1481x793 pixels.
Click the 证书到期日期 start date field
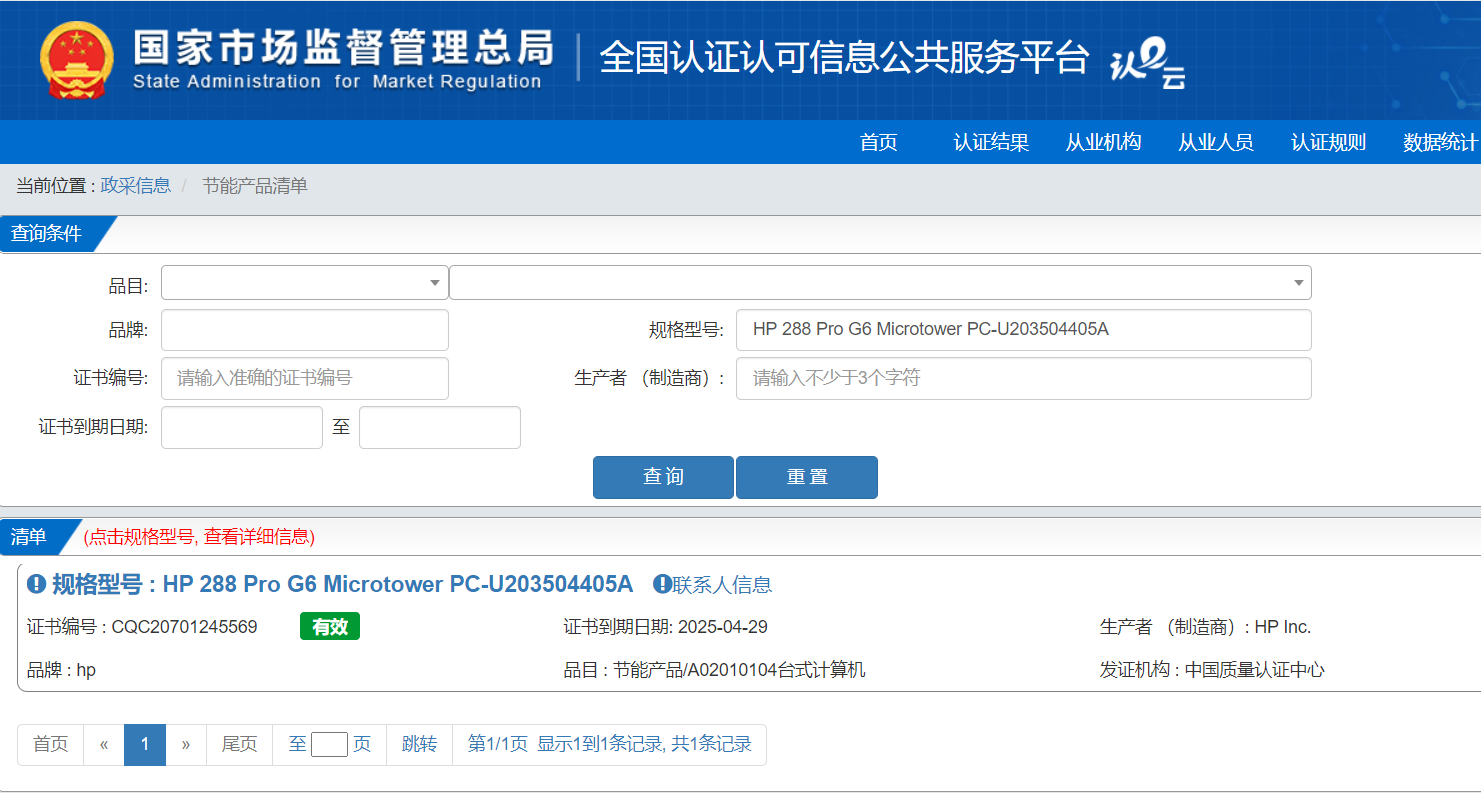point(242,428)
